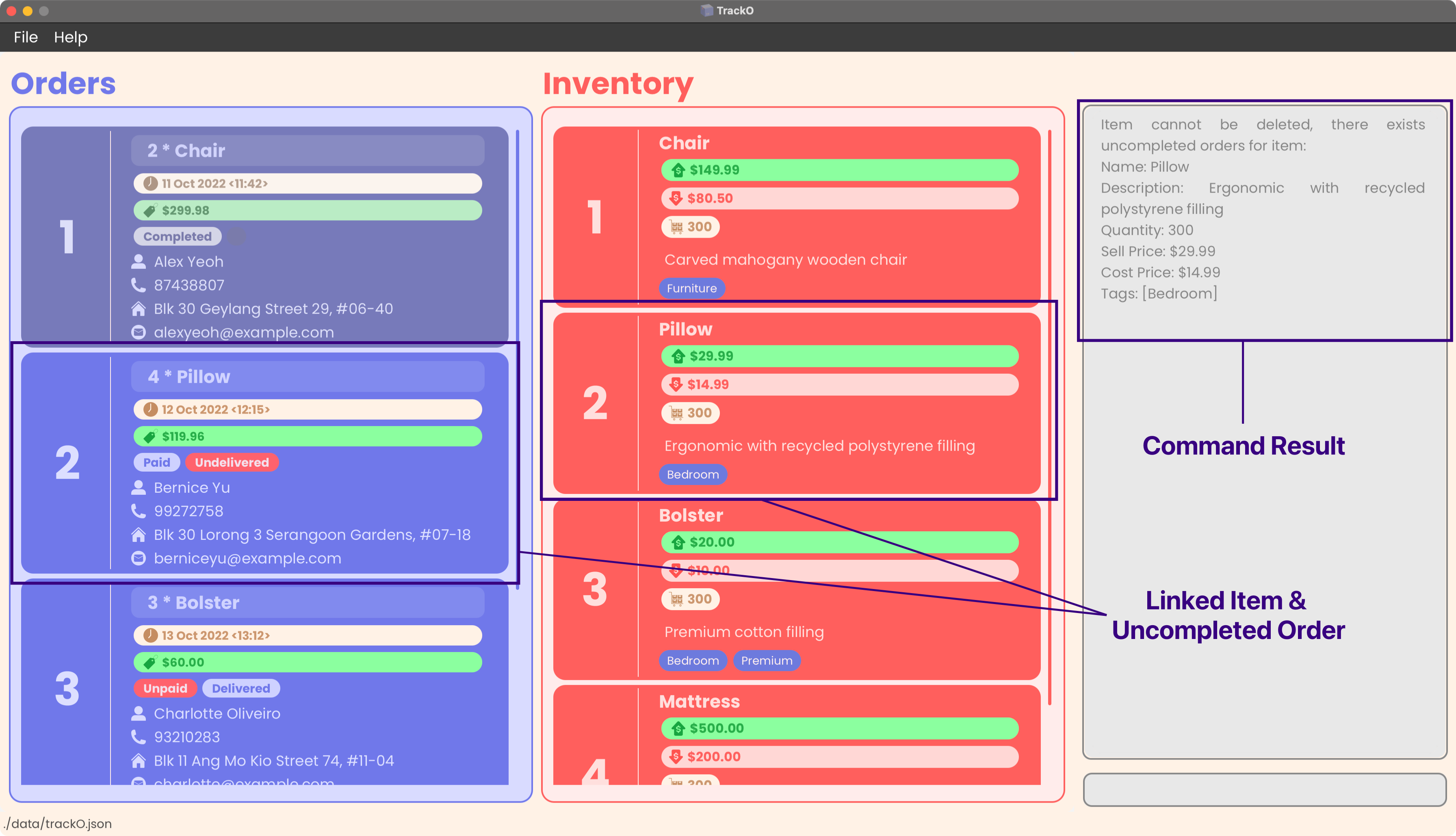Click the Inventory list scrollbar
This screenshot has height=836, width=1456.
1049,417
